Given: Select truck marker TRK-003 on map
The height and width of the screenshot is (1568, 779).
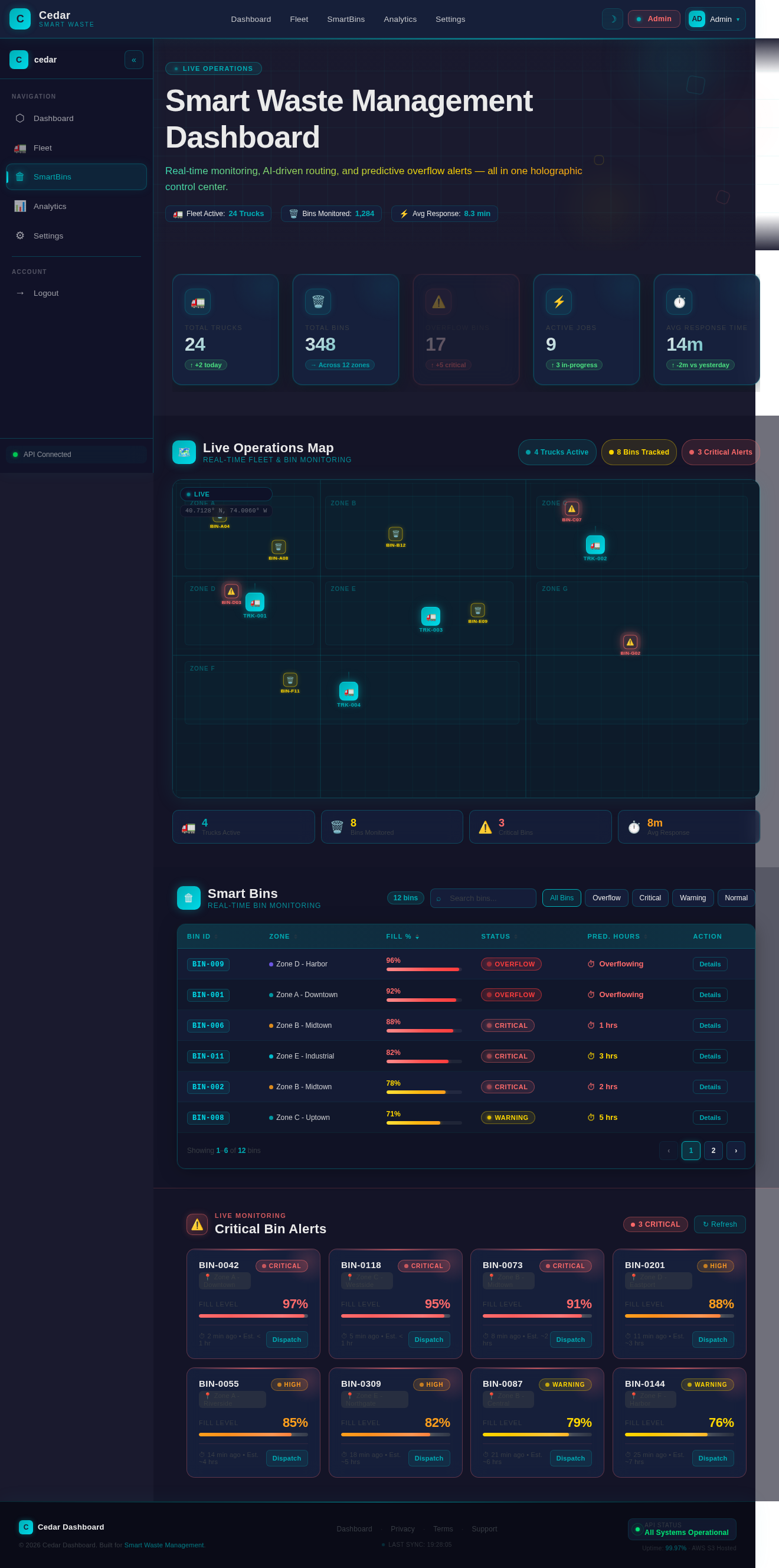Looking at the screenshot, I should click(431, 616).
